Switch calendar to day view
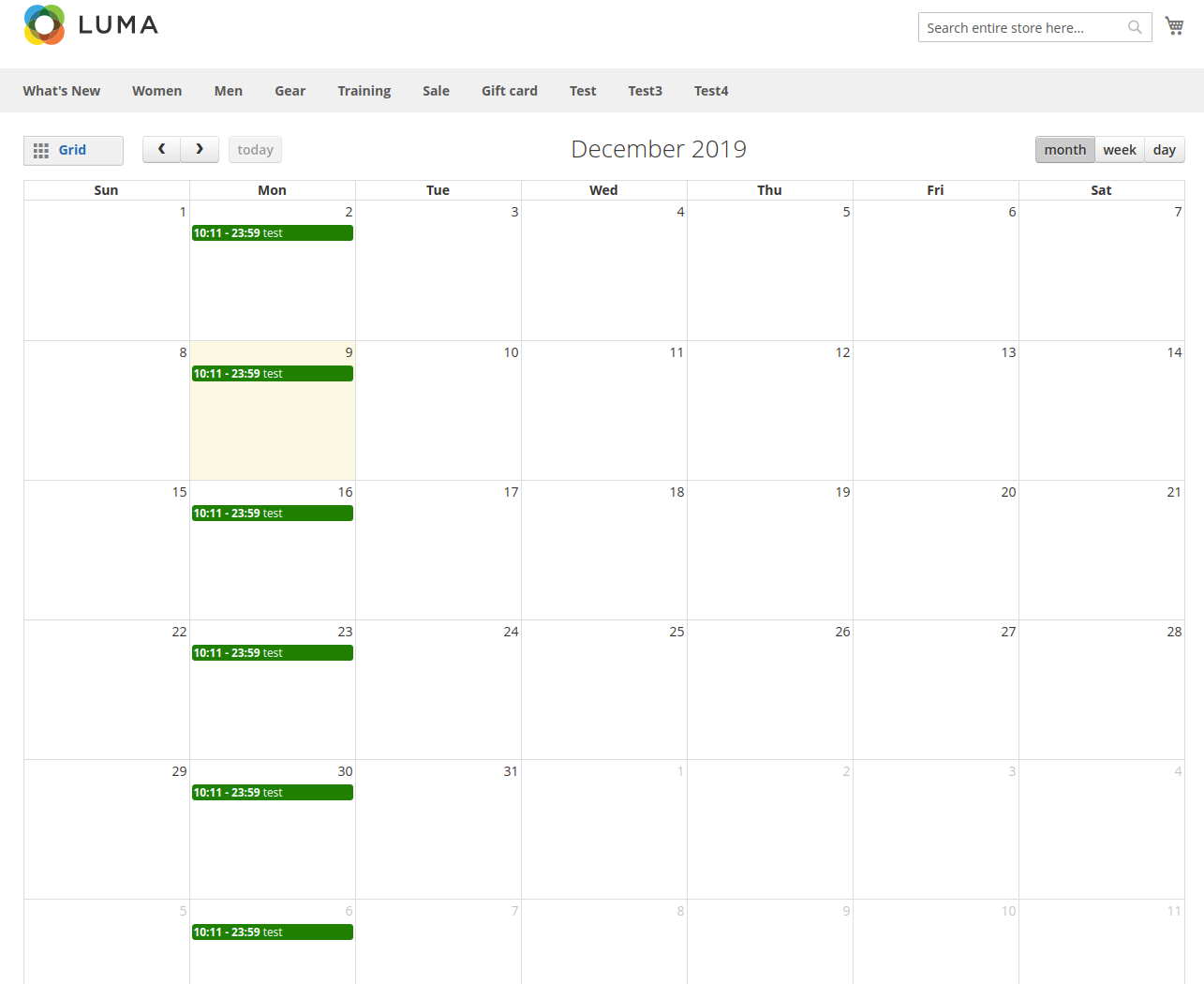The height and width of the screenshot is (984, 1204). pos(1164,150)
